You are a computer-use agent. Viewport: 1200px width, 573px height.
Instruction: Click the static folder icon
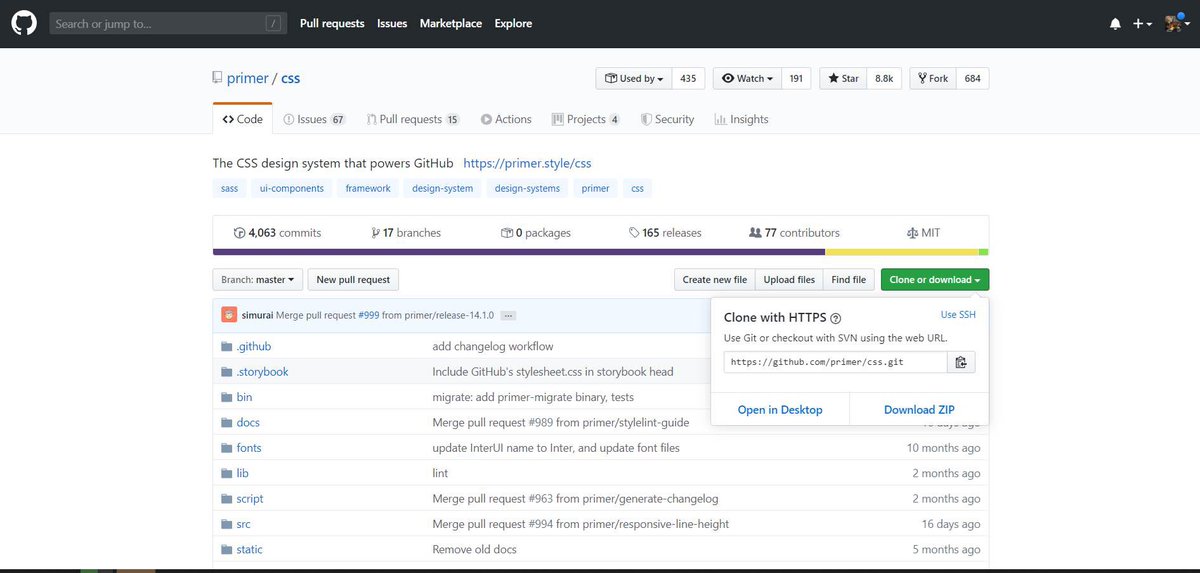pos(227,549)
